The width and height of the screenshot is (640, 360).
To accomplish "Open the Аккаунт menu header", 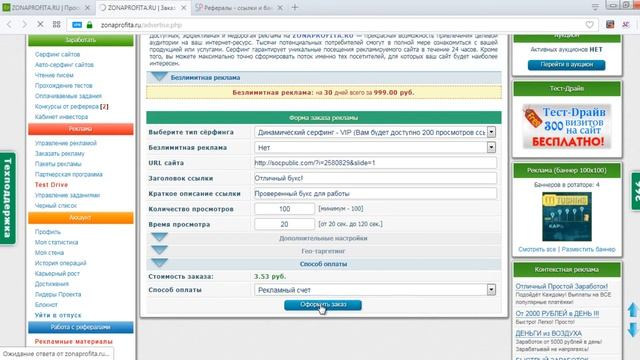I will pos(81,218).
